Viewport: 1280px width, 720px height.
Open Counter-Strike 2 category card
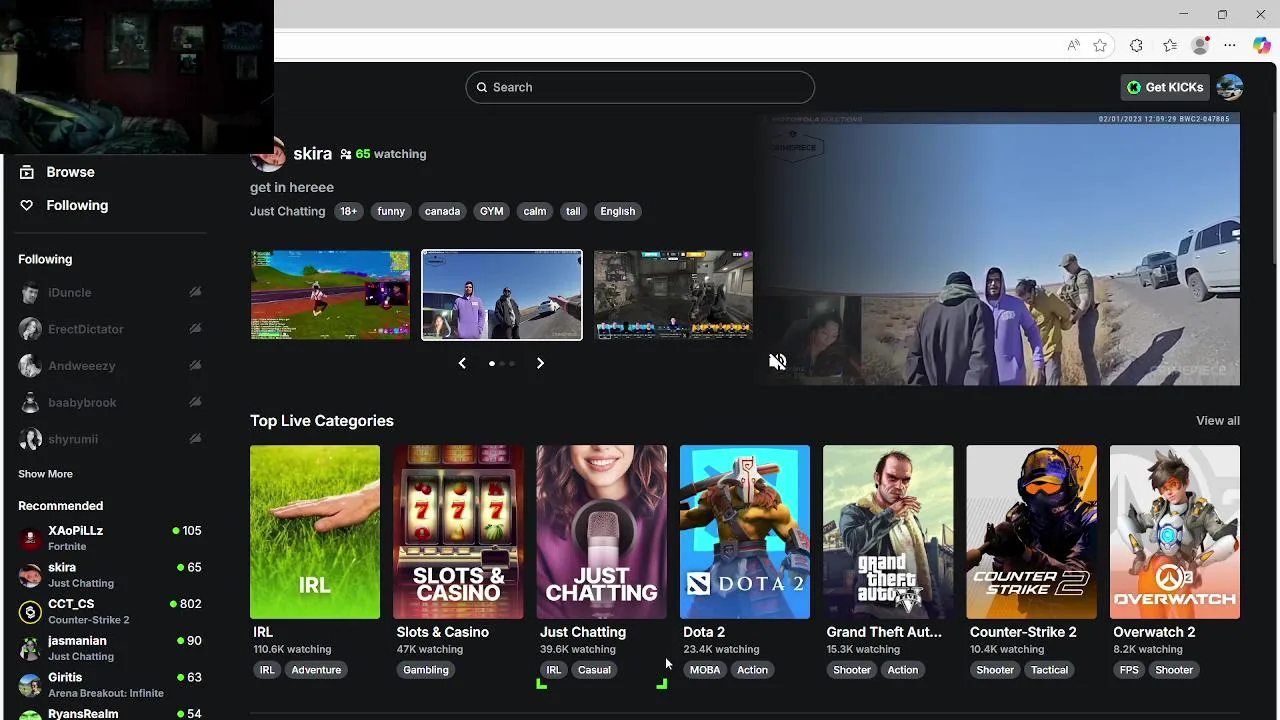point(1031,532)
